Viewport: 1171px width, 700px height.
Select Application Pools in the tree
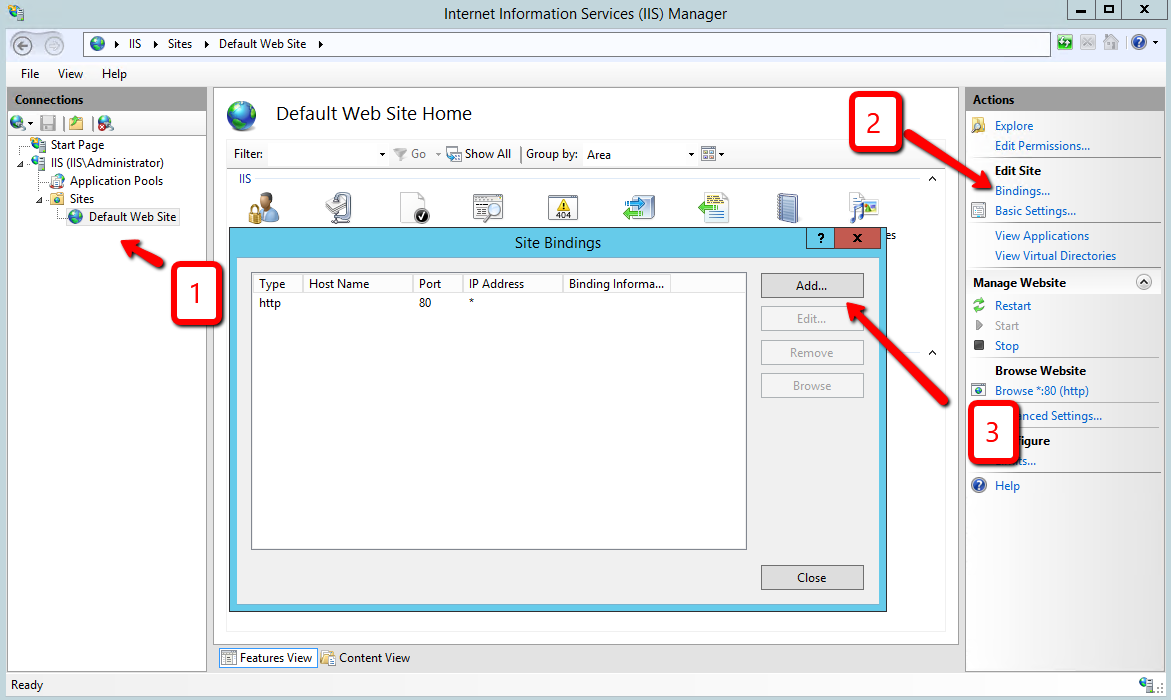tap(116, 181)
